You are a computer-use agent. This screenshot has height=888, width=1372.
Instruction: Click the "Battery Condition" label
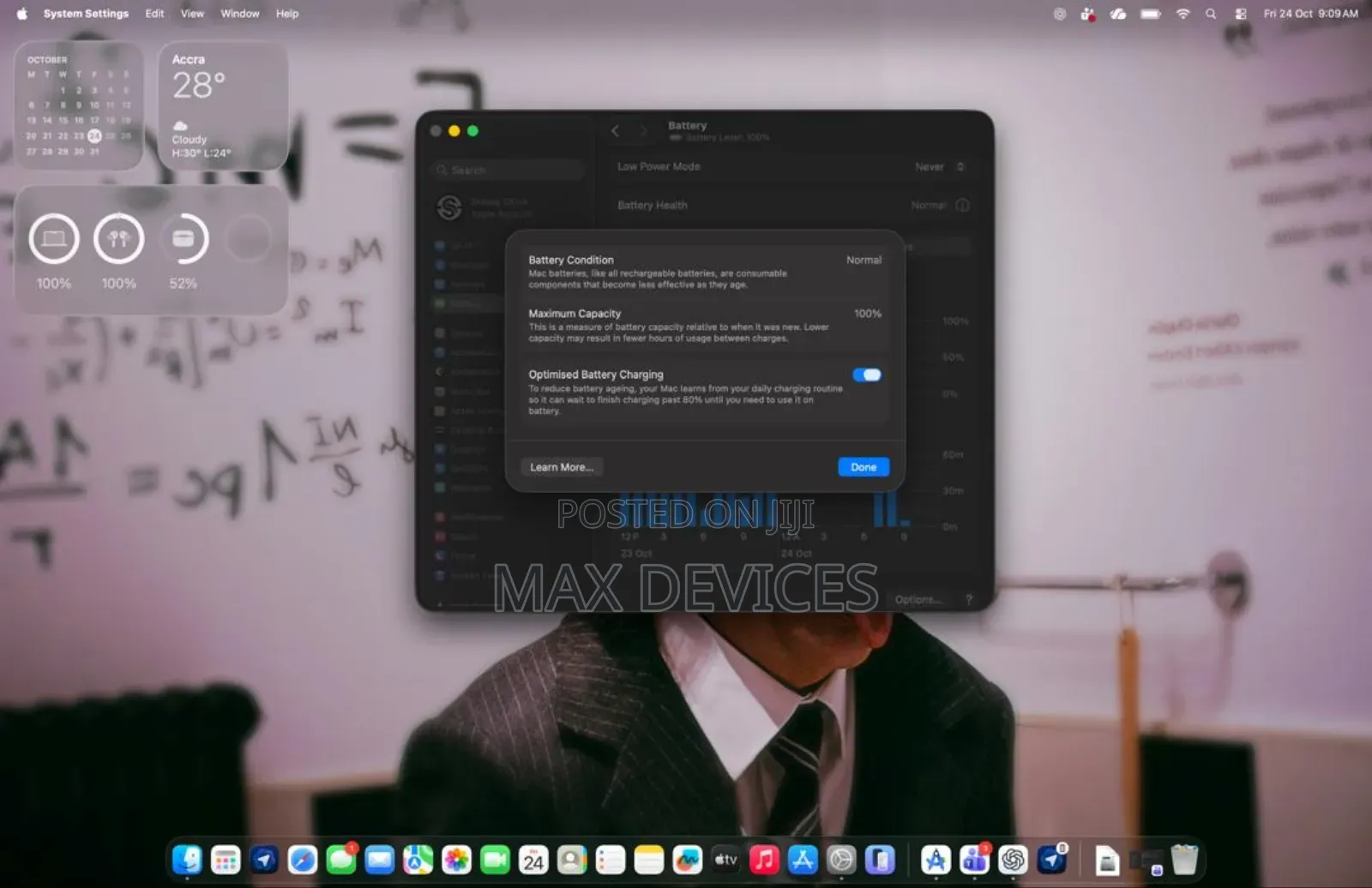pyautogui.click(x=571, y=260)
